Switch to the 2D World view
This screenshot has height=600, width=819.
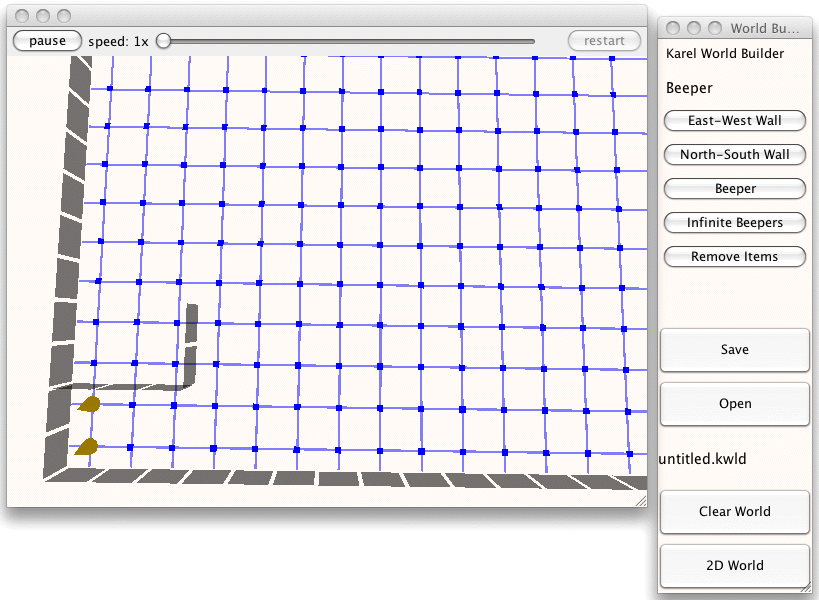(x=734, y=565)
